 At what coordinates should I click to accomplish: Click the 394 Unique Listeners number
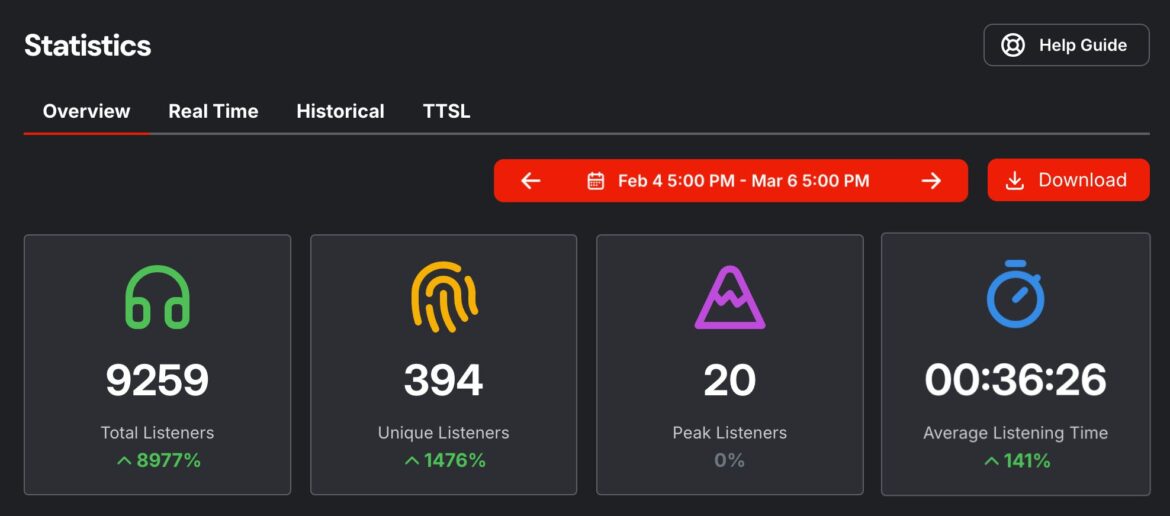pyautogui.click(x=443, y=380)
